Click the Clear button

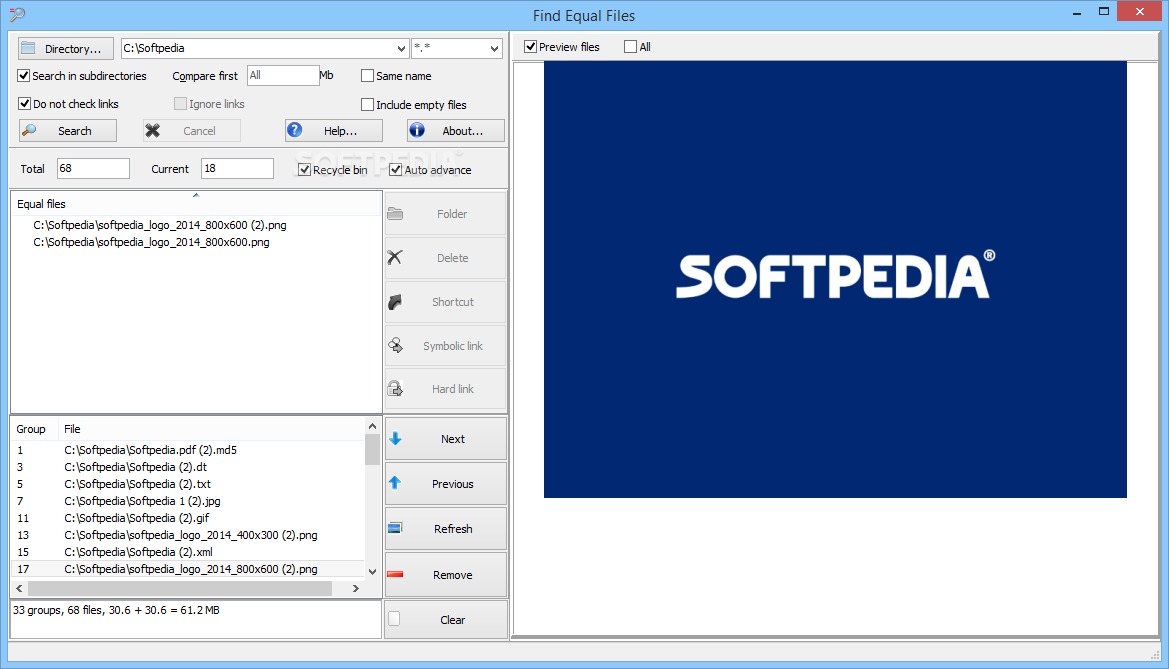coord(445,620)
